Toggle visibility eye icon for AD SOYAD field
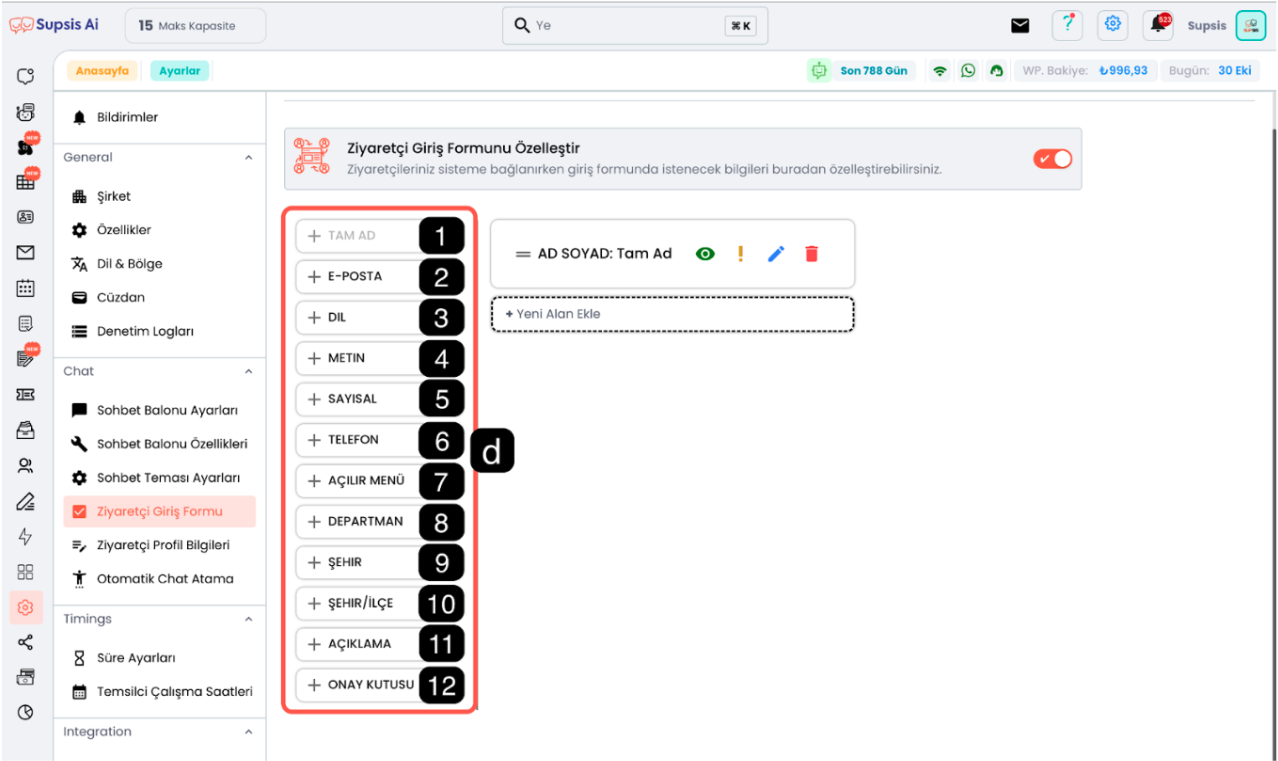Viewport: 1278px width, 761px height. click(x=705, y=254)
